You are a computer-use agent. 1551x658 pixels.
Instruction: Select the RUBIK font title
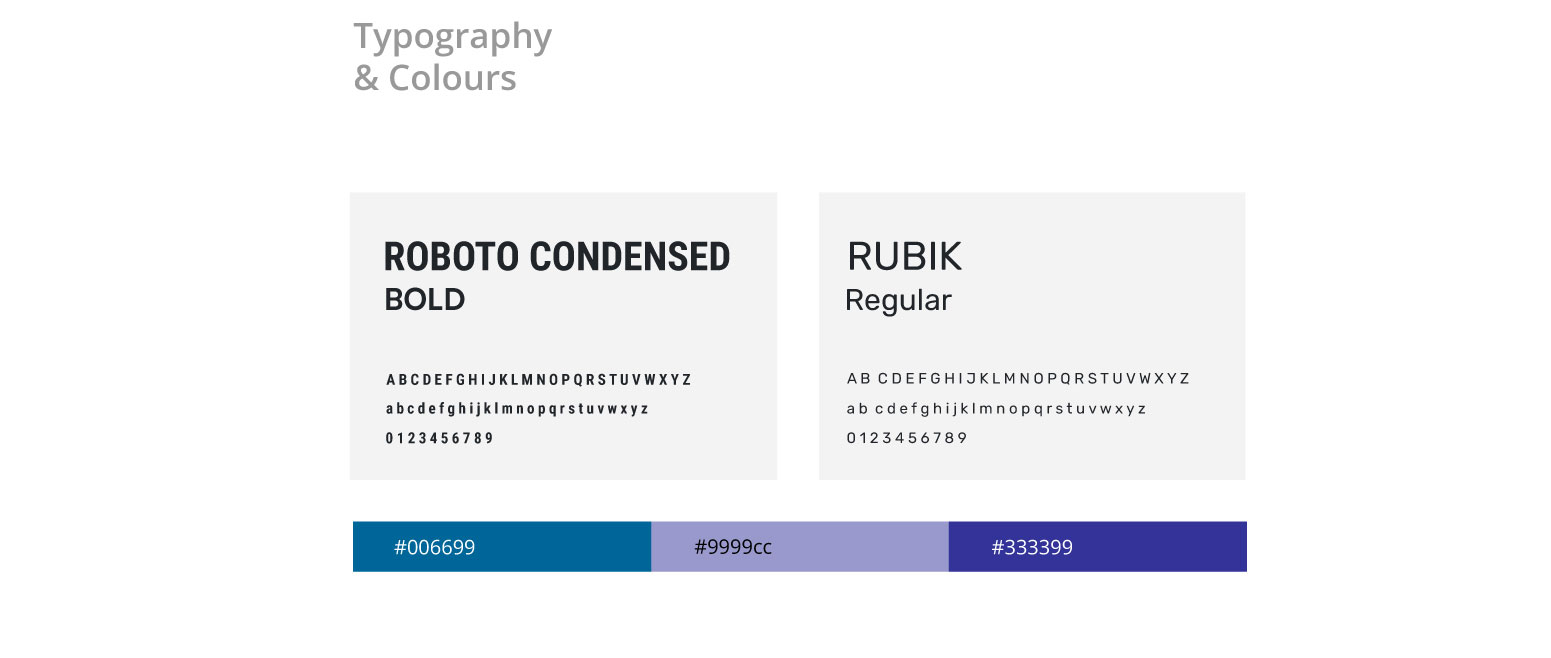point(904,257)
